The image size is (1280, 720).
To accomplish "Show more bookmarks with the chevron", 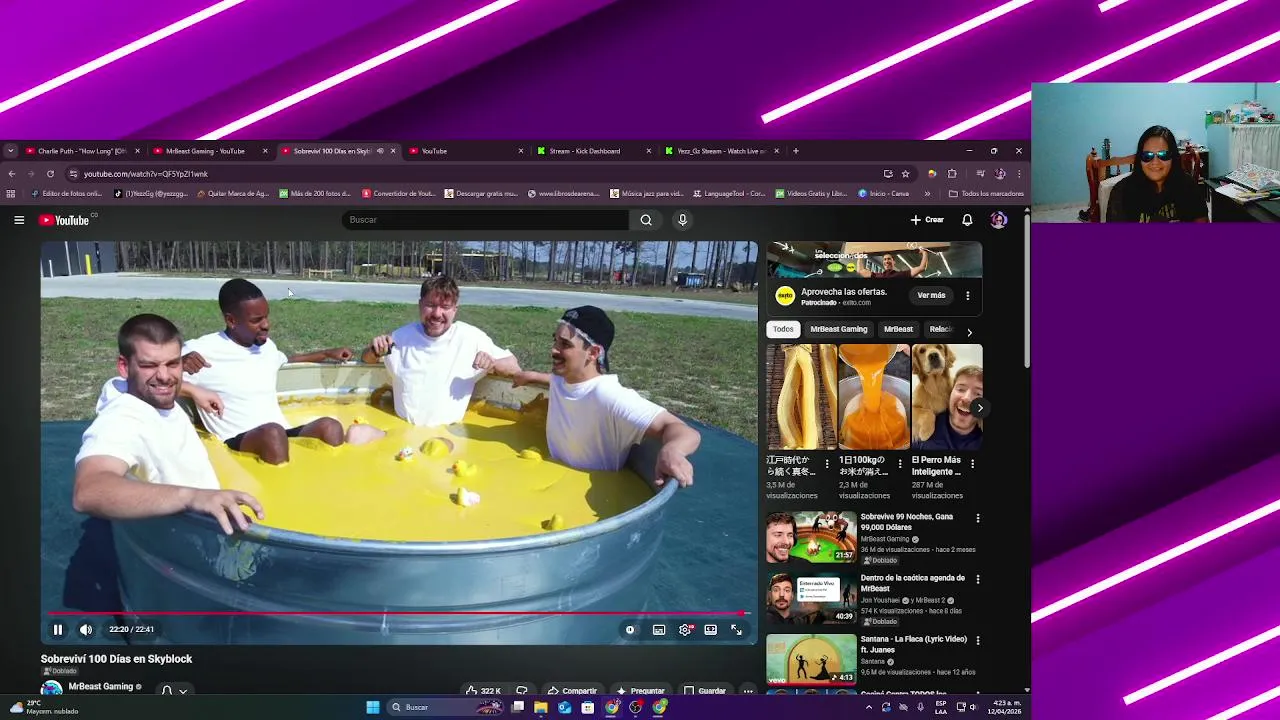I will click(x=927, y=193).
